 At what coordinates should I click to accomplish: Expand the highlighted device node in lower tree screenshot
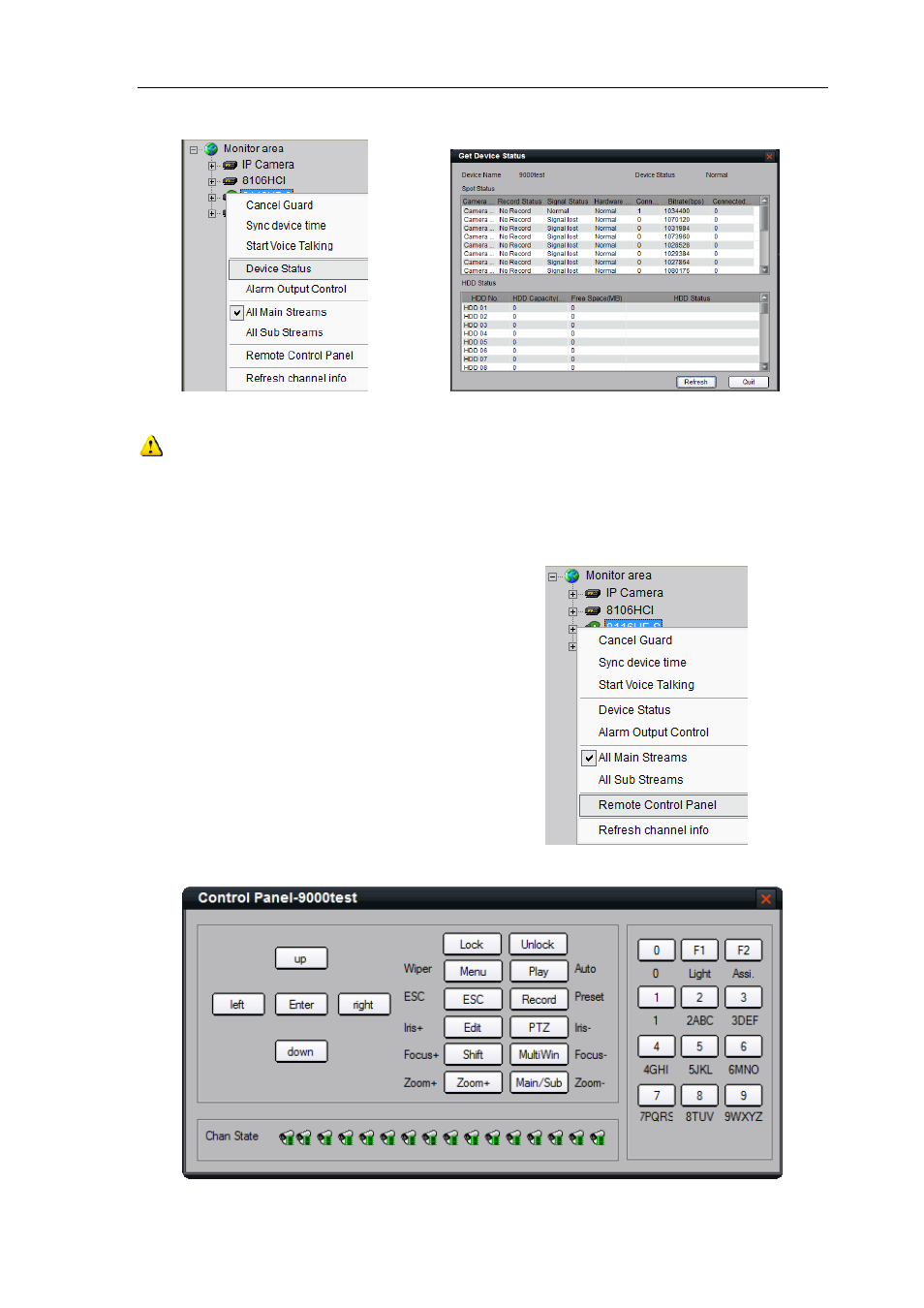572,629
